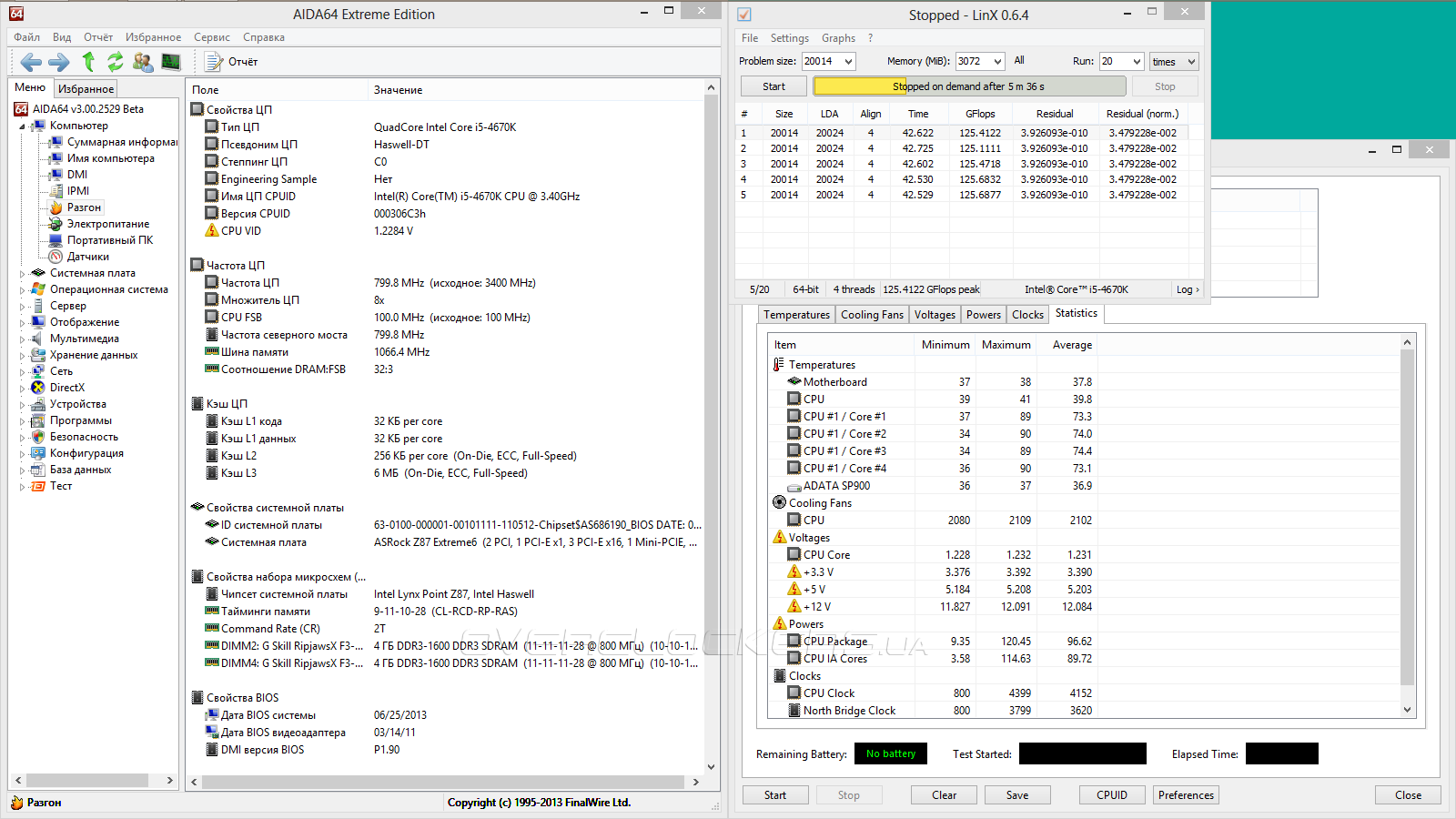
Task: Switch to the Cooling Fans tab
Action: [872, 315]
